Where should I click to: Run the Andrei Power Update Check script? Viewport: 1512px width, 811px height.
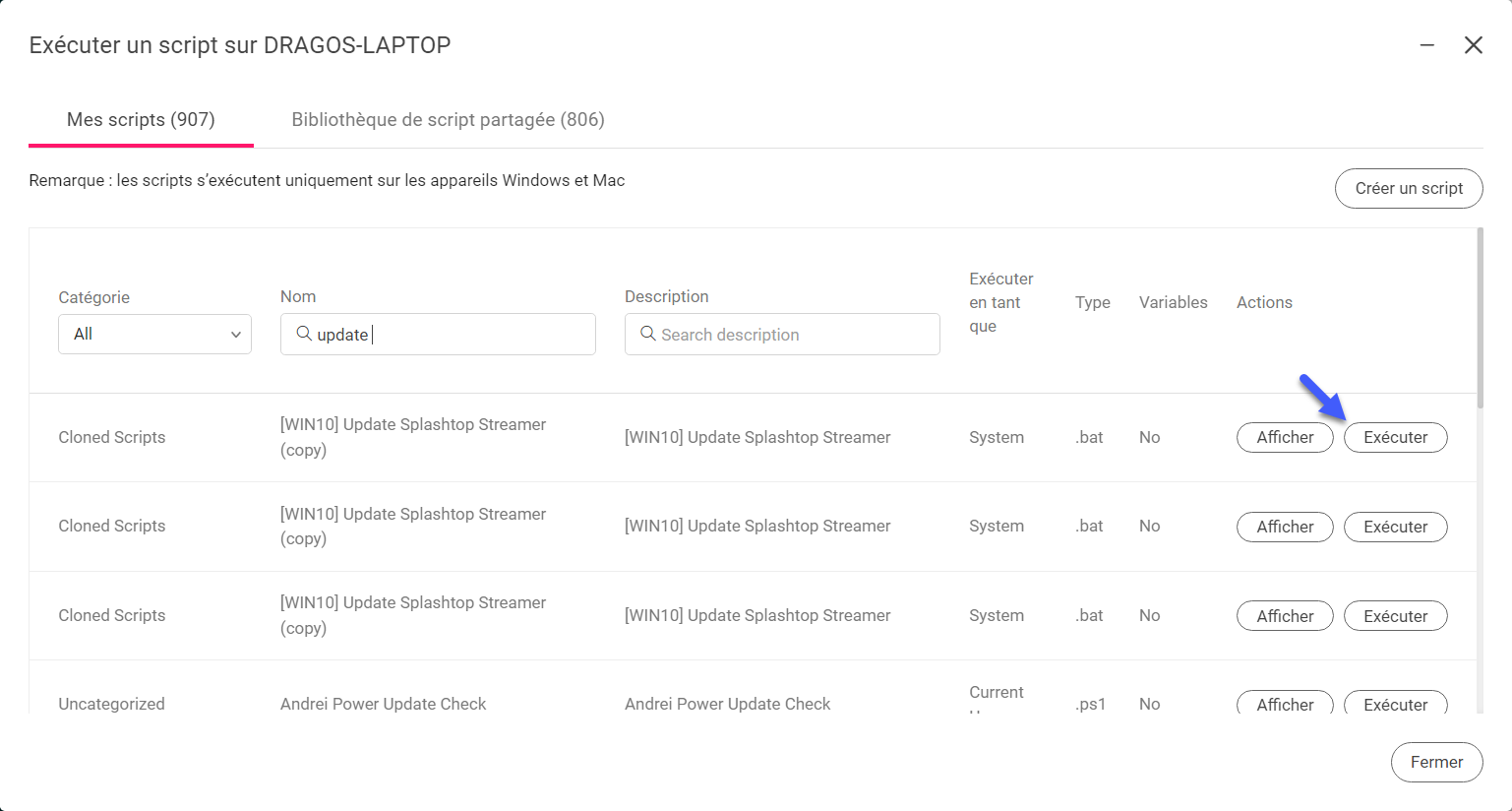pos(1395,702)
